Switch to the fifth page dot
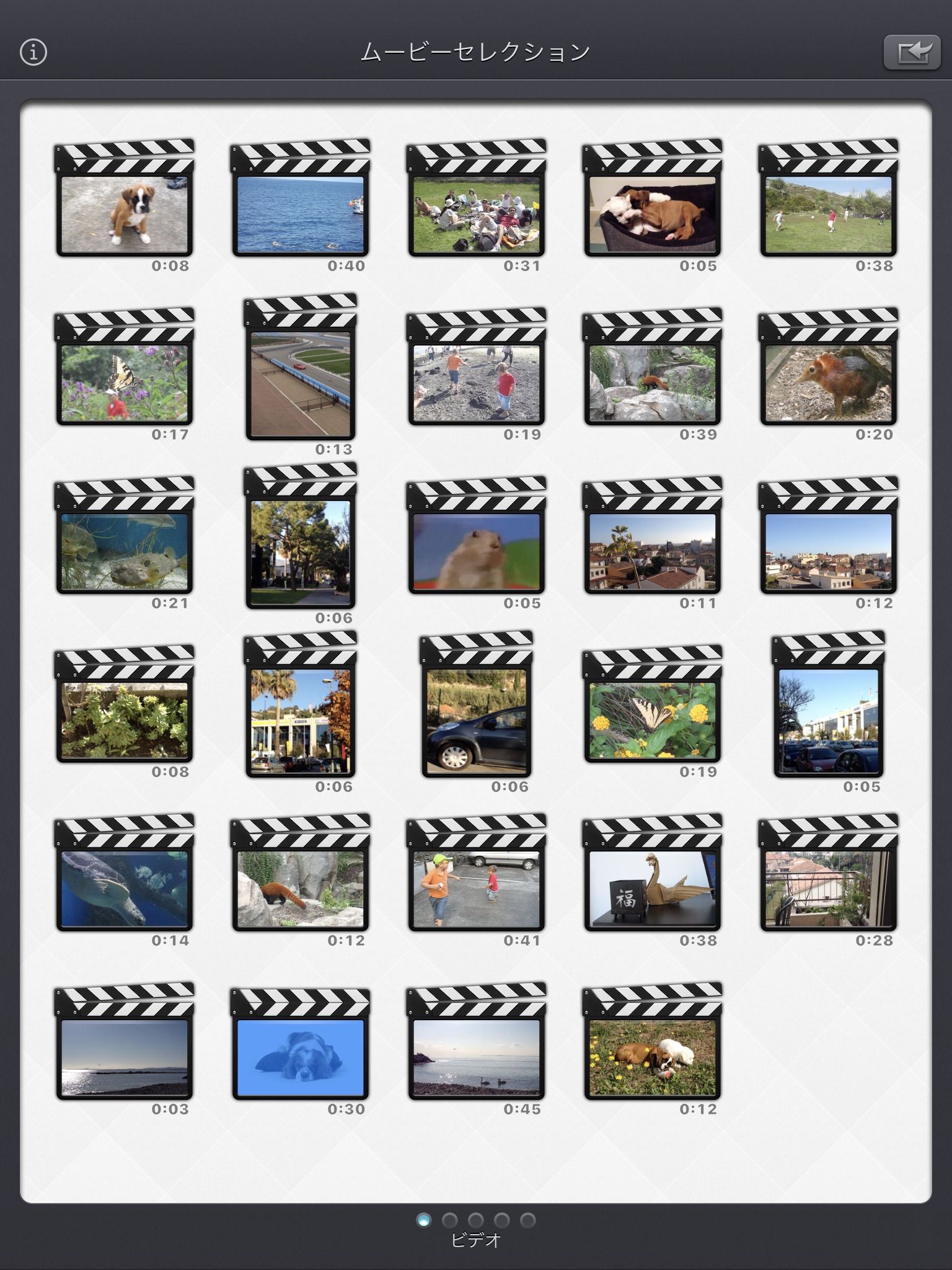952x1270 pixels. tap(528, 1220)
